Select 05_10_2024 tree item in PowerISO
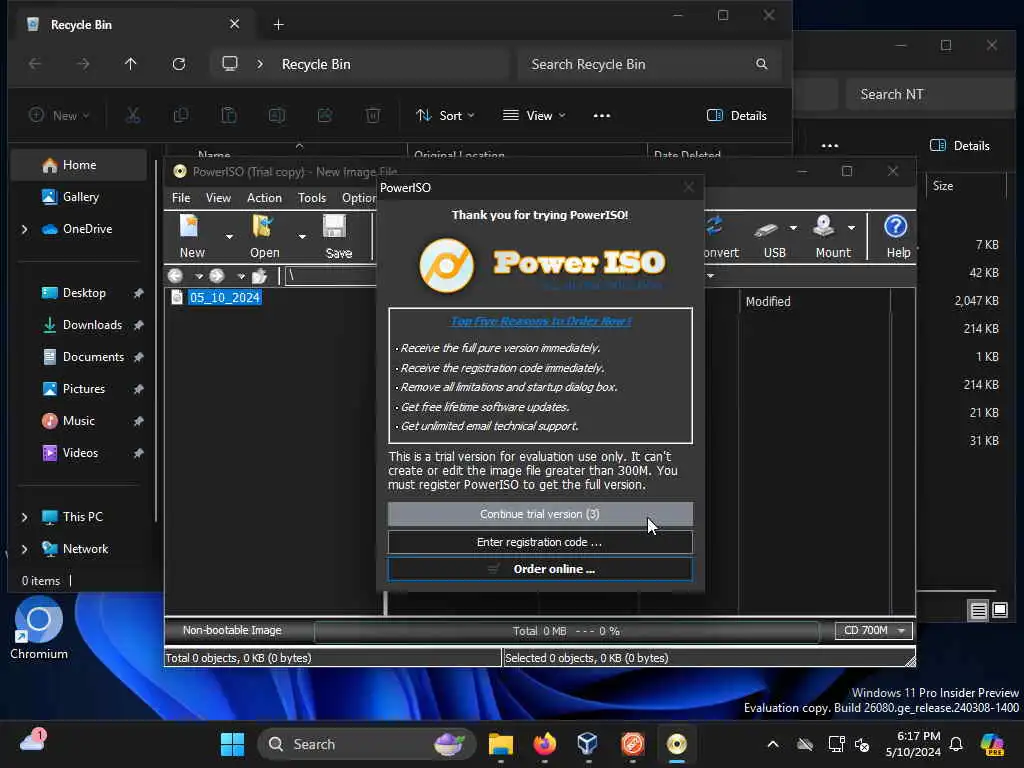 [x=225, y=298]
